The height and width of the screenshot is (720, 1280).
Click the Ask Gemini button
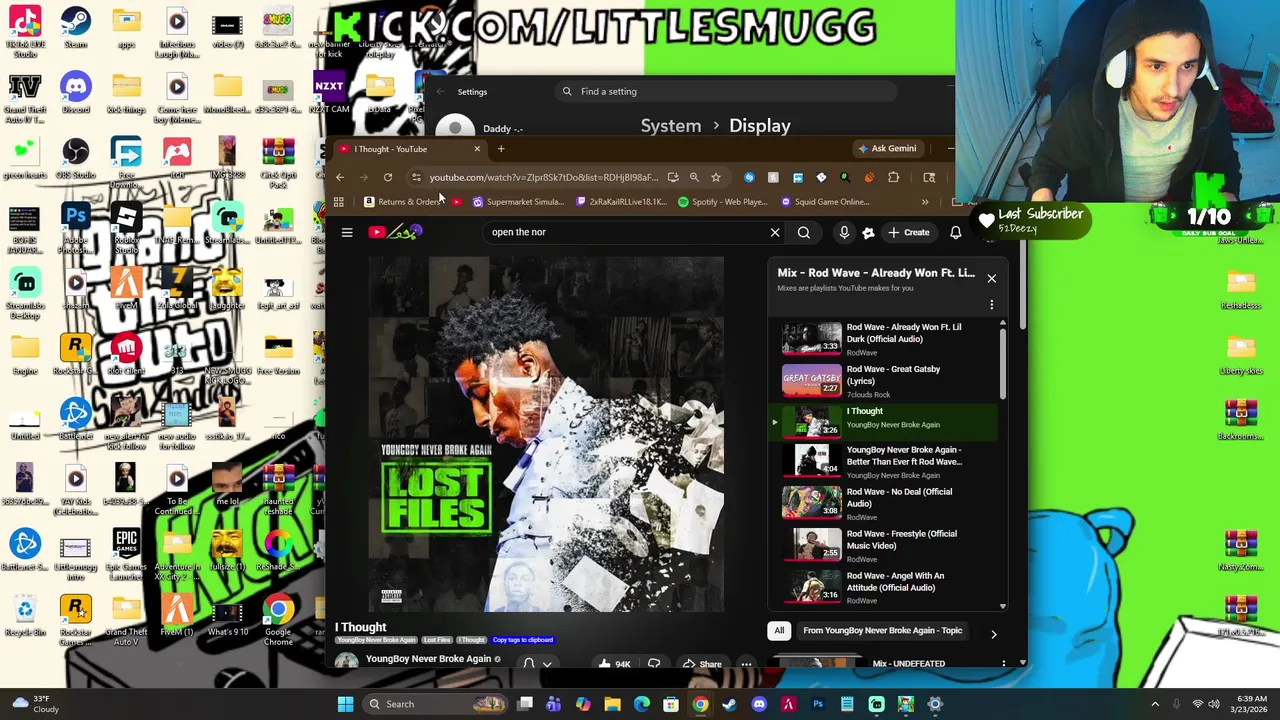[x=886, y=149]
